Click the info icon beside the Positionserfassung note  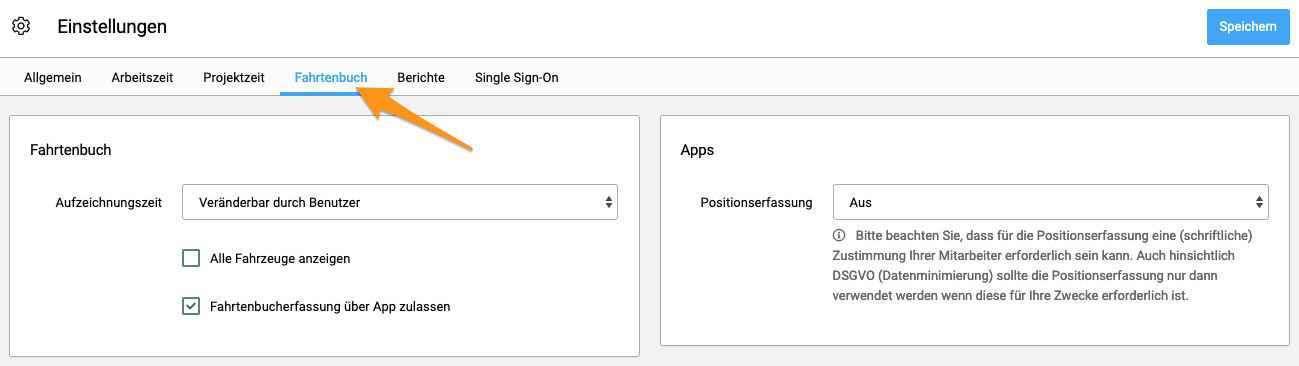pyautogui.click(x=838, y=236)
